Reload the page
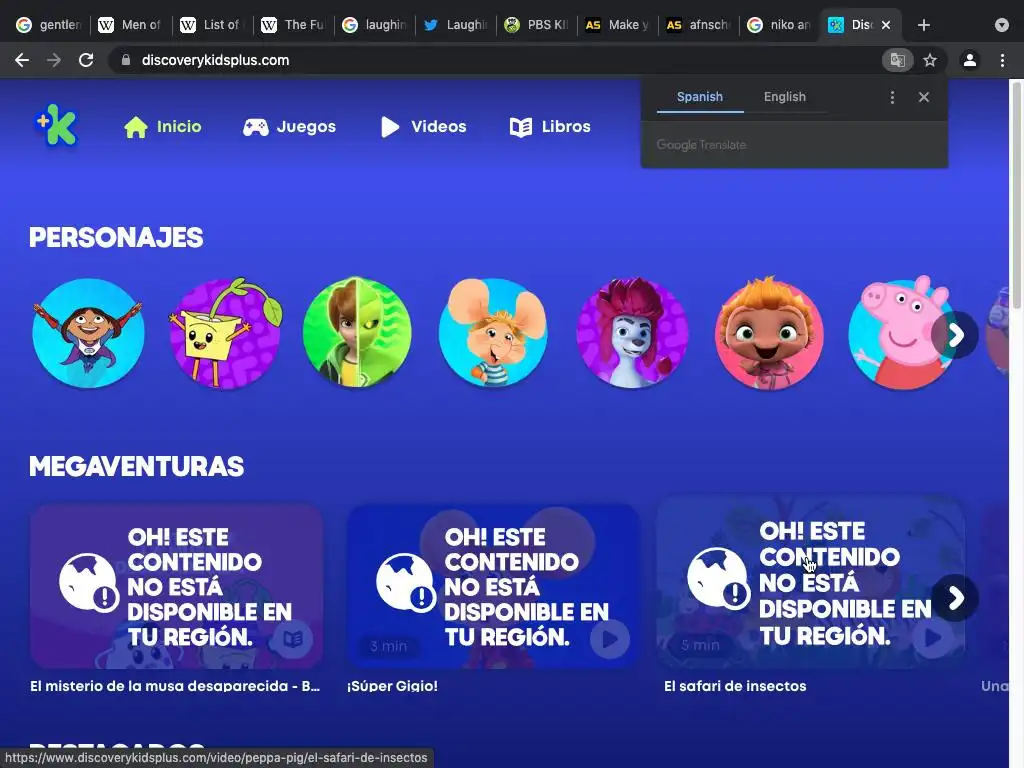Screen dimensions: 1024x768 (86, 60)
